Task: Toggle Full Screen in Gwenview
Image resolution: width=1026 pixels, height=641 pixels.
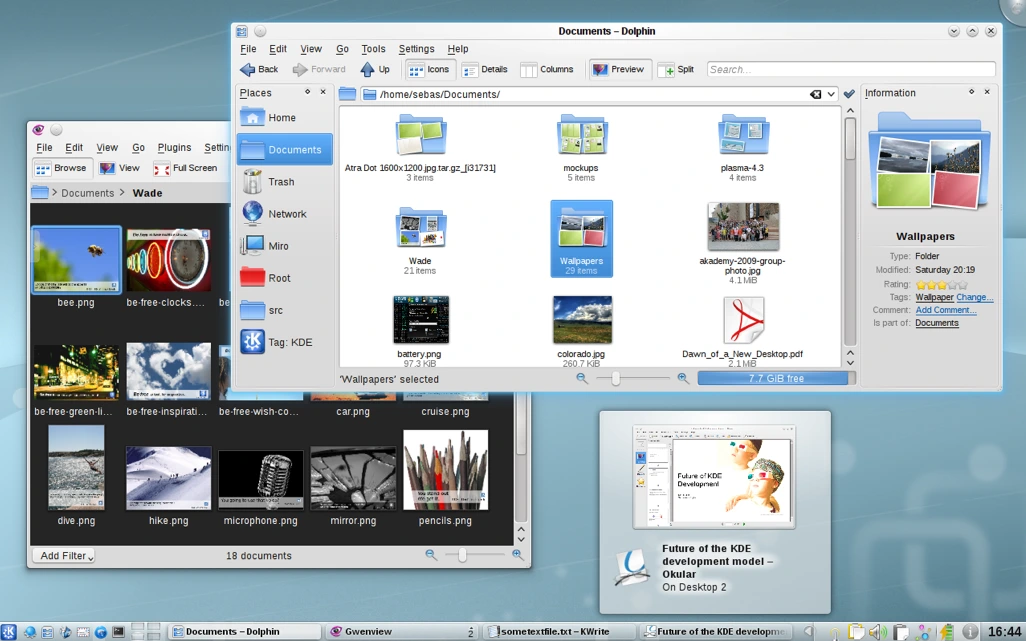Action: pyautogui.click(x=185, y=168)
